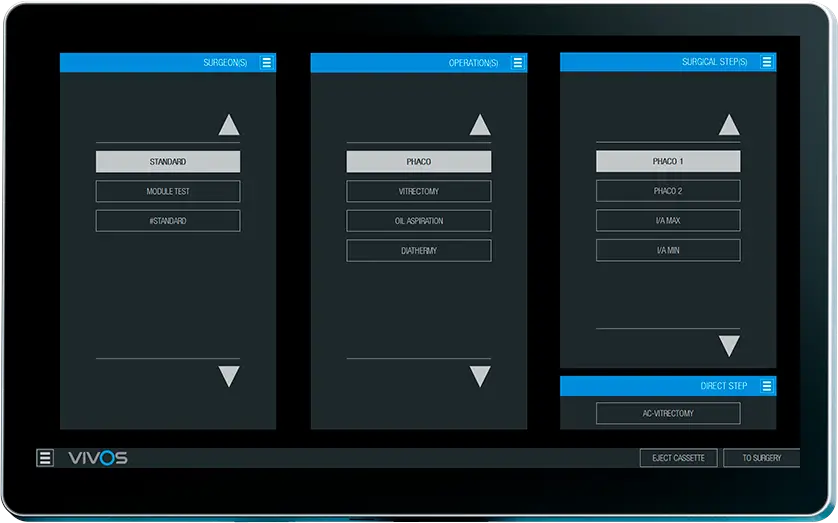838x523 pixels.
Task: Click the down arrow in the Surgical Step(s) list
Action: [x=729, y=346]
